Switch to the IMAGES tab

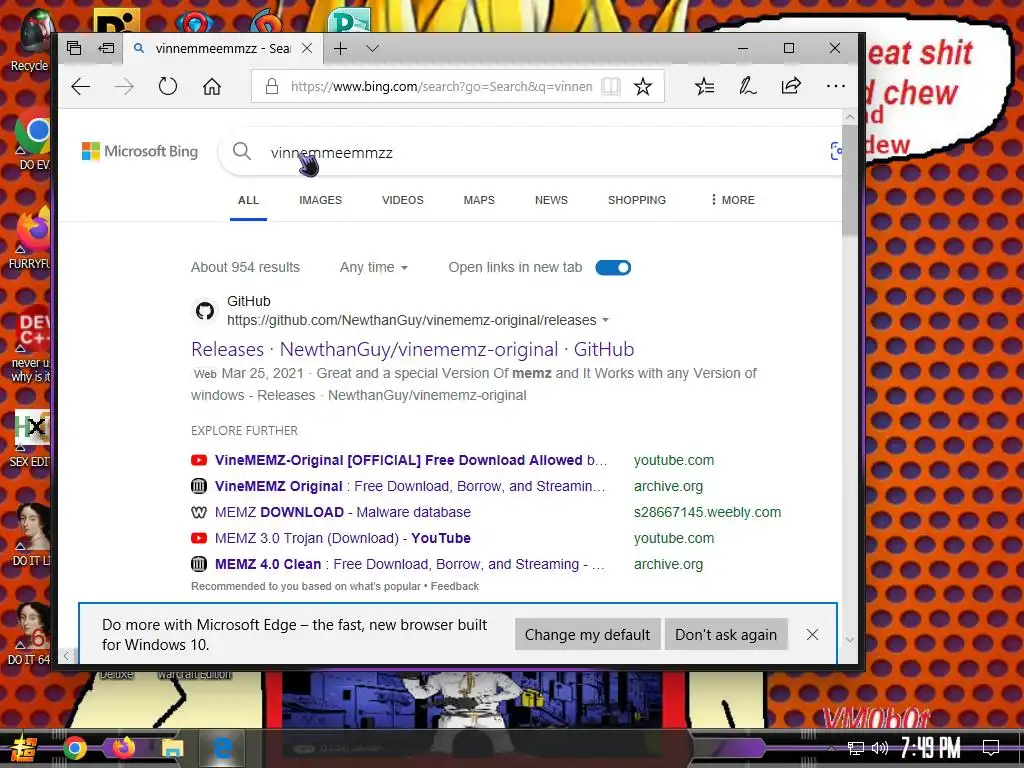pyautogui.click(x=321, y=200)
